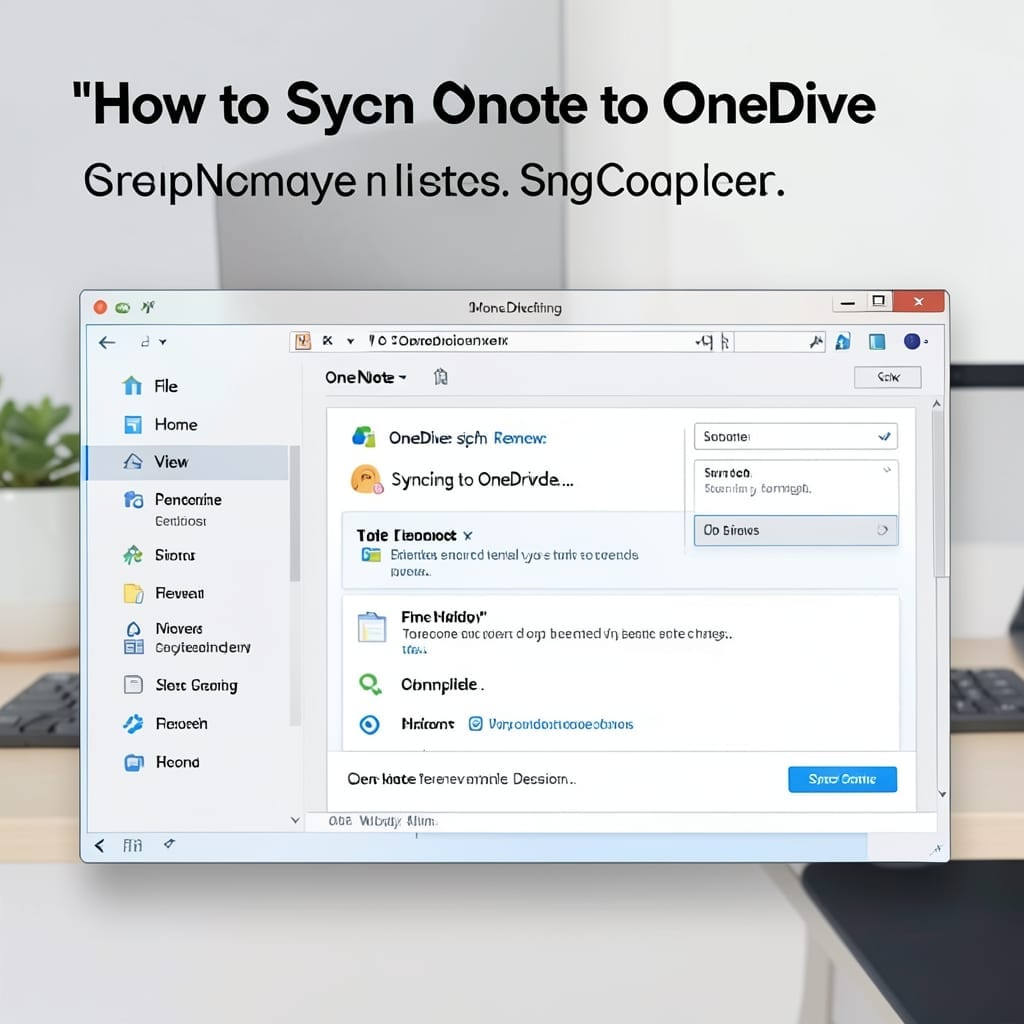The height and width of the screenshot is (1024, 1024).
Task: Click the Renew link in OneDrive header
Action: coord(520,438)
